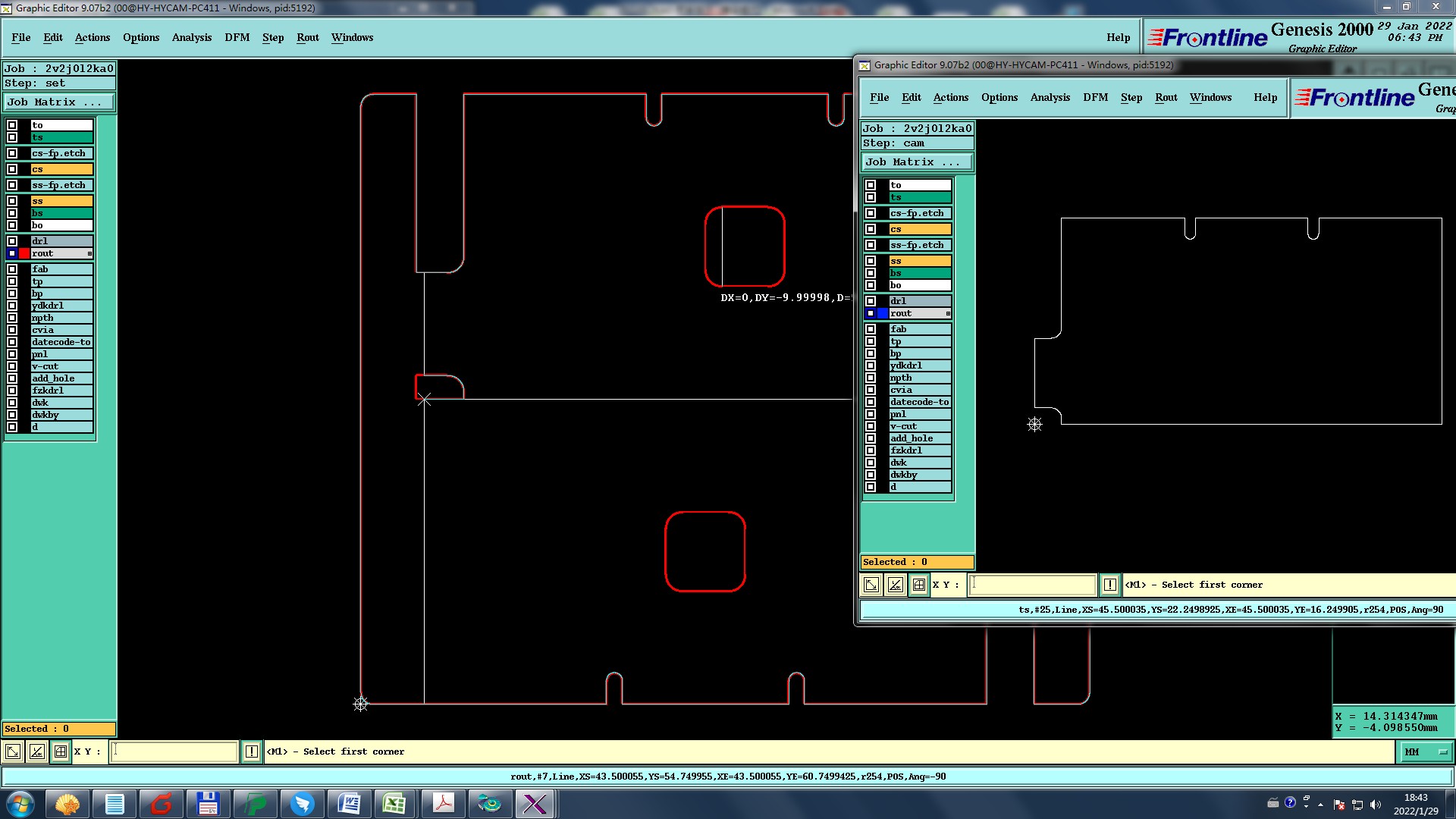Image resolution: width=1456 pixels, height=819 pixels.
Task: Open the Job Matrix button in the cam step panel
Action: coord(916,162)
